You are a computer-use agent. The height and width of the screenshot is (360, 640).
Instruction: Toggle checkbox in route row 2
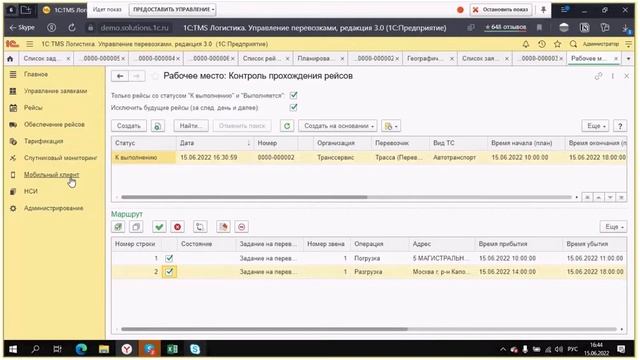(x=169, y=271)
